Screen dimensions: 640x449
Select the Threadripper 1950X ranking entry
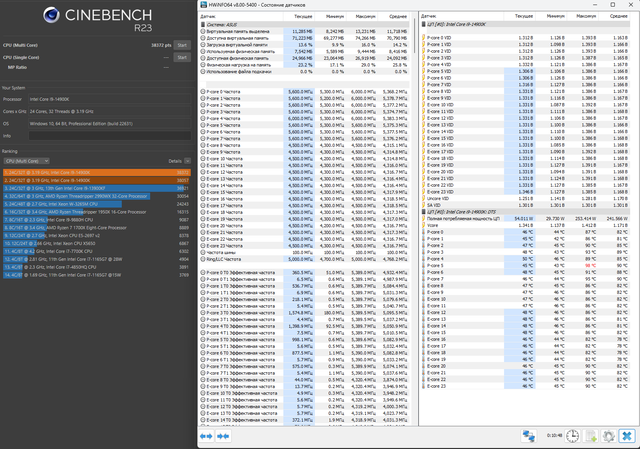pos(97,212)
